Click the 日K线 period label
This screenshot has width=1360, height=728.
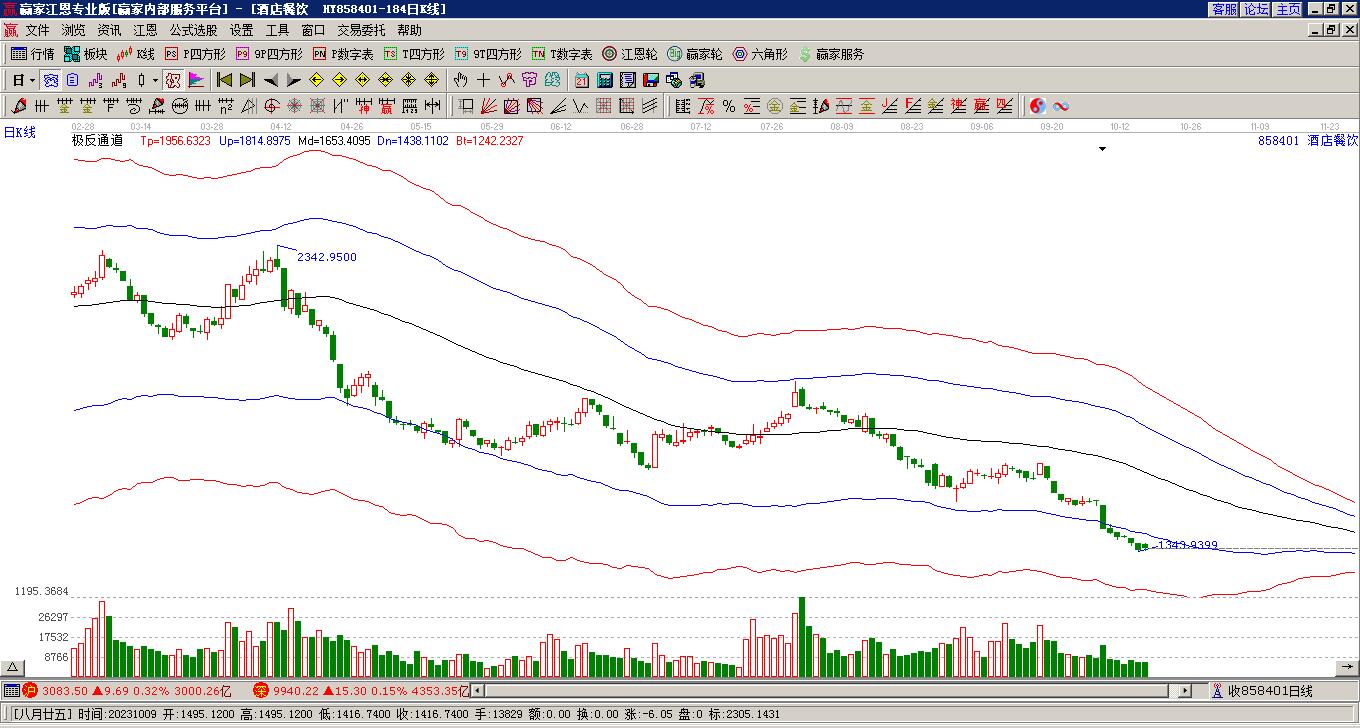[x=19, y=132]
